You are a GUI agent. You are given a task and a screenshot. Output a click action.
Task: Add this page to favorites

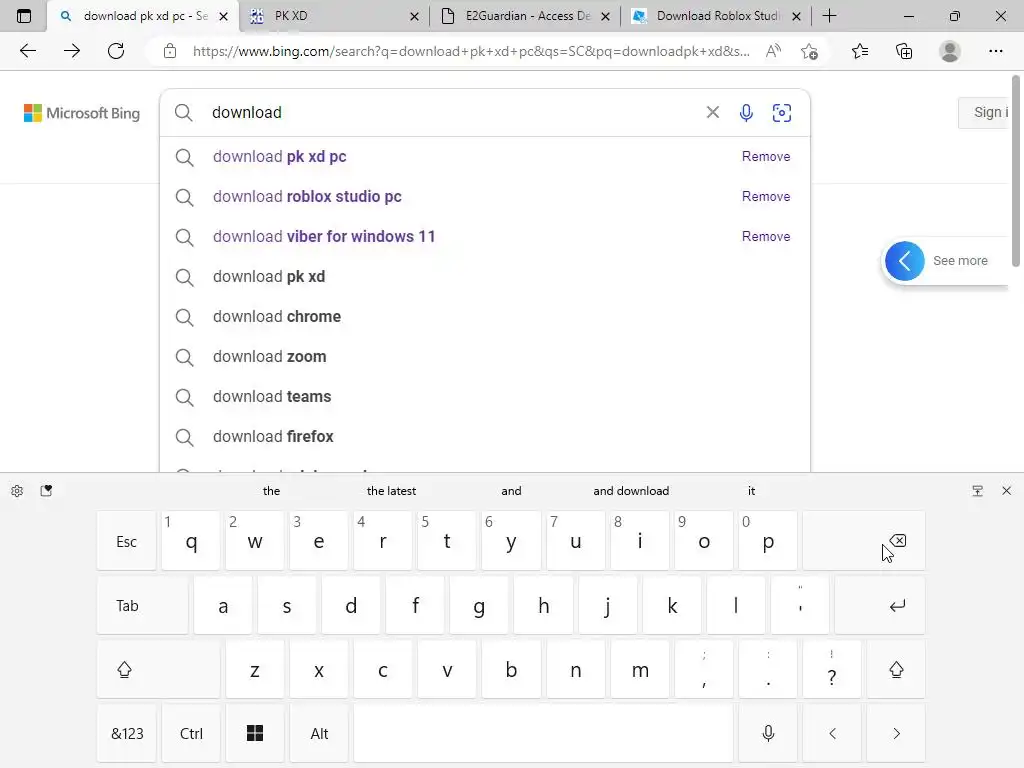[x=810, y=51]
